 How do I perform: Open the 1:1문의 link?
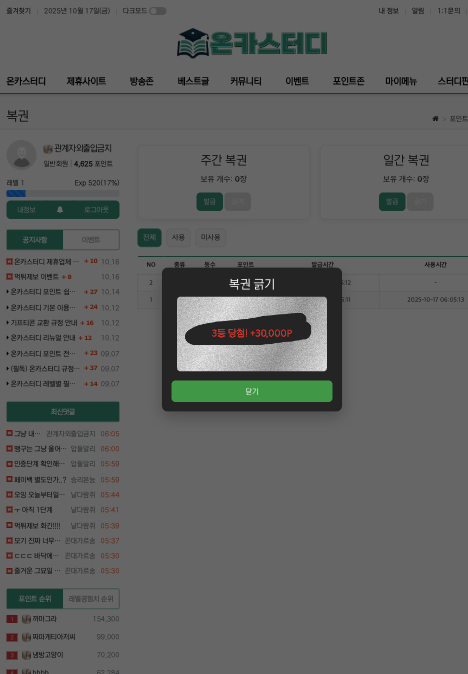click(449, 11)
